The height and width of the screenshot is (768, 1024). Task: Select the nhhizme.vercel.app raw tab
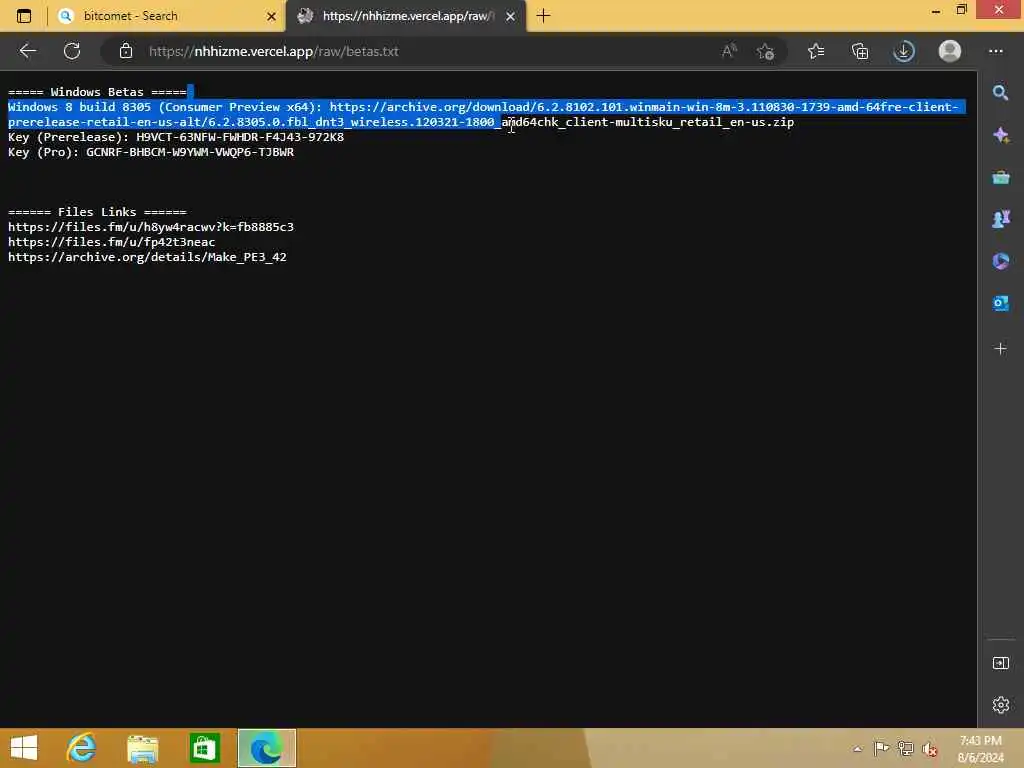tap(406, 16)
